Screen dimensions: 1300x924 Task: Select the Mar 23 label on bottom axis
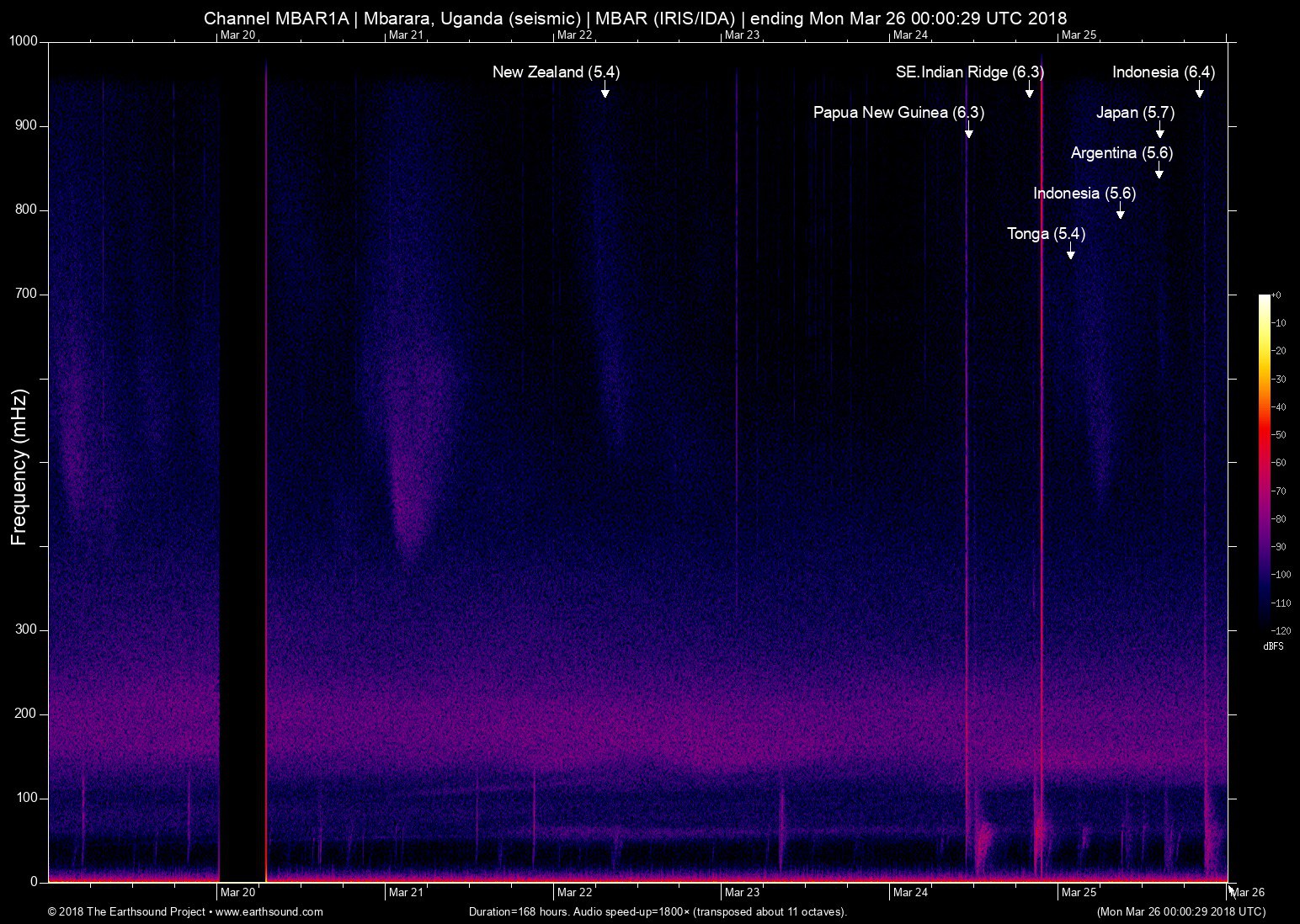(x=742, y=893)
